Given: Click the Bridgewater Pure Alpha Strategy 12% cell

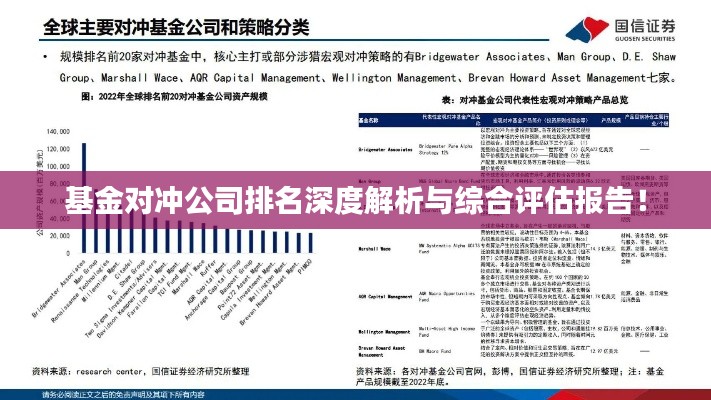Looking at the screenshot, I should pos(445,150).
